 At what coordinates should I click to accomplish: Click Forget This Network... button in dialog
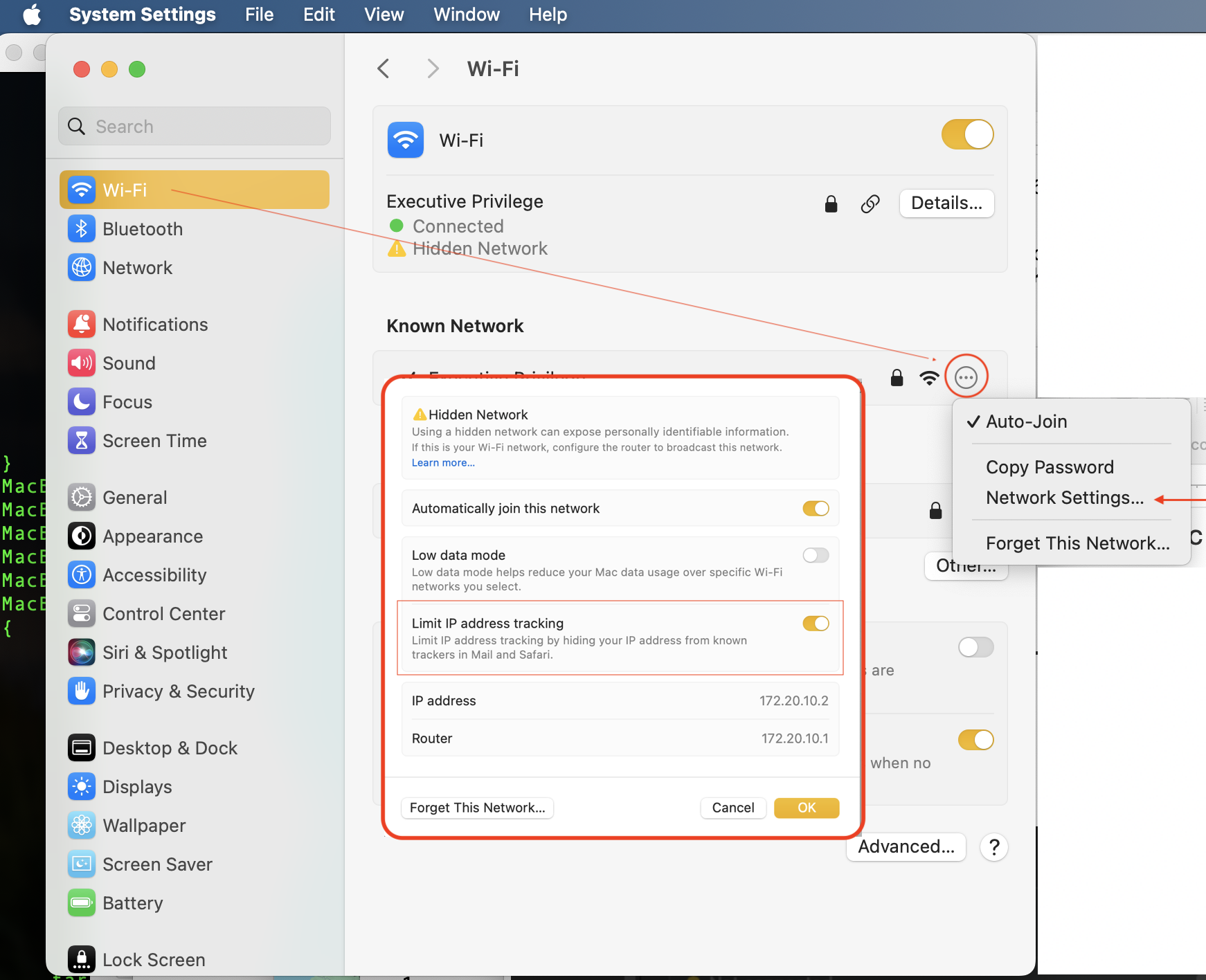tap(478, 808)
